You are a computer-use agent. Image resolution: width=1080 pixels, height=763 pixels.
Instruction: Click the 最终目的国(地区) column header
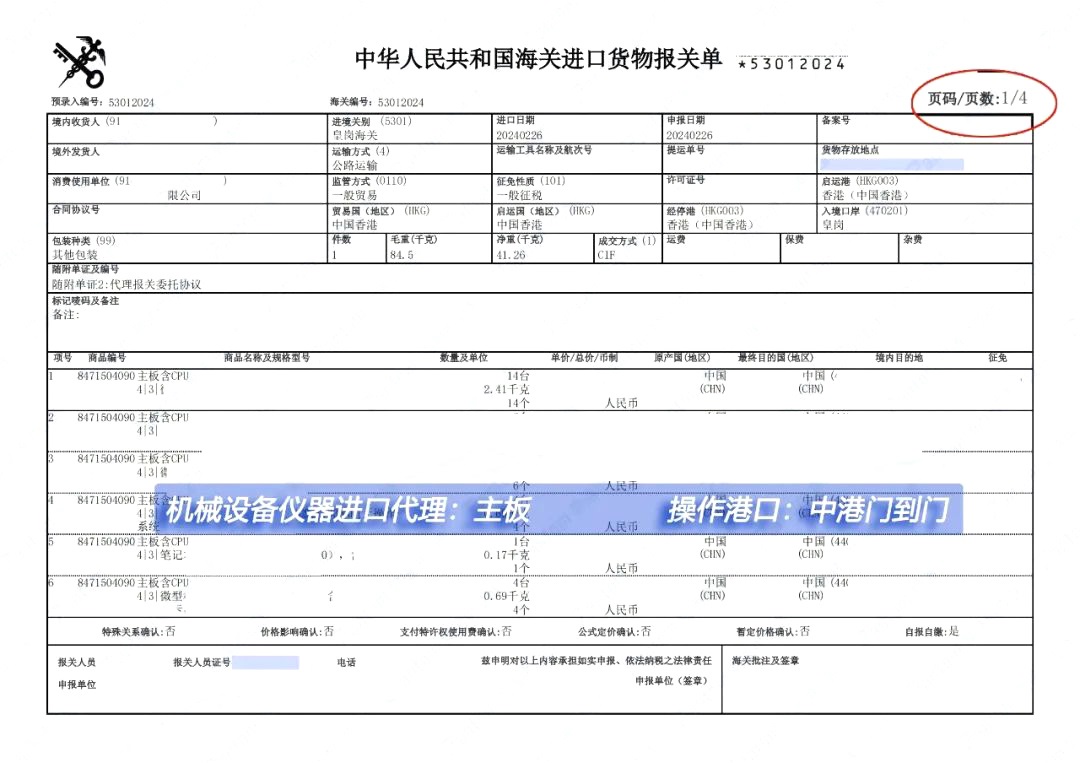pyautogui.click(x=776, y=358)
